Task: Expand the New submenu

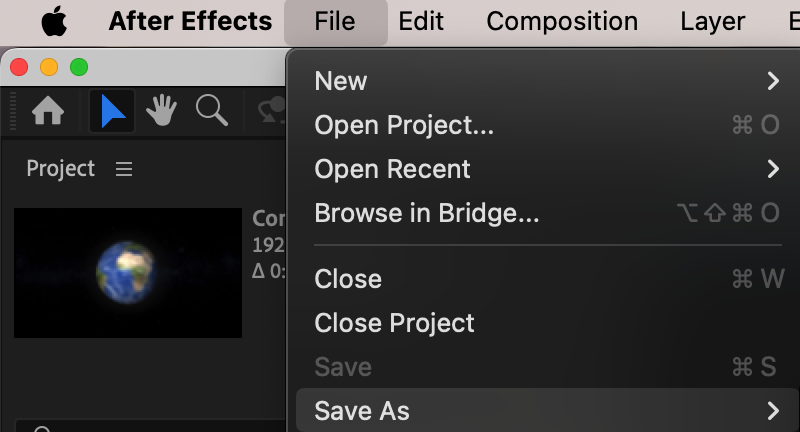Action: click(547, 81)
